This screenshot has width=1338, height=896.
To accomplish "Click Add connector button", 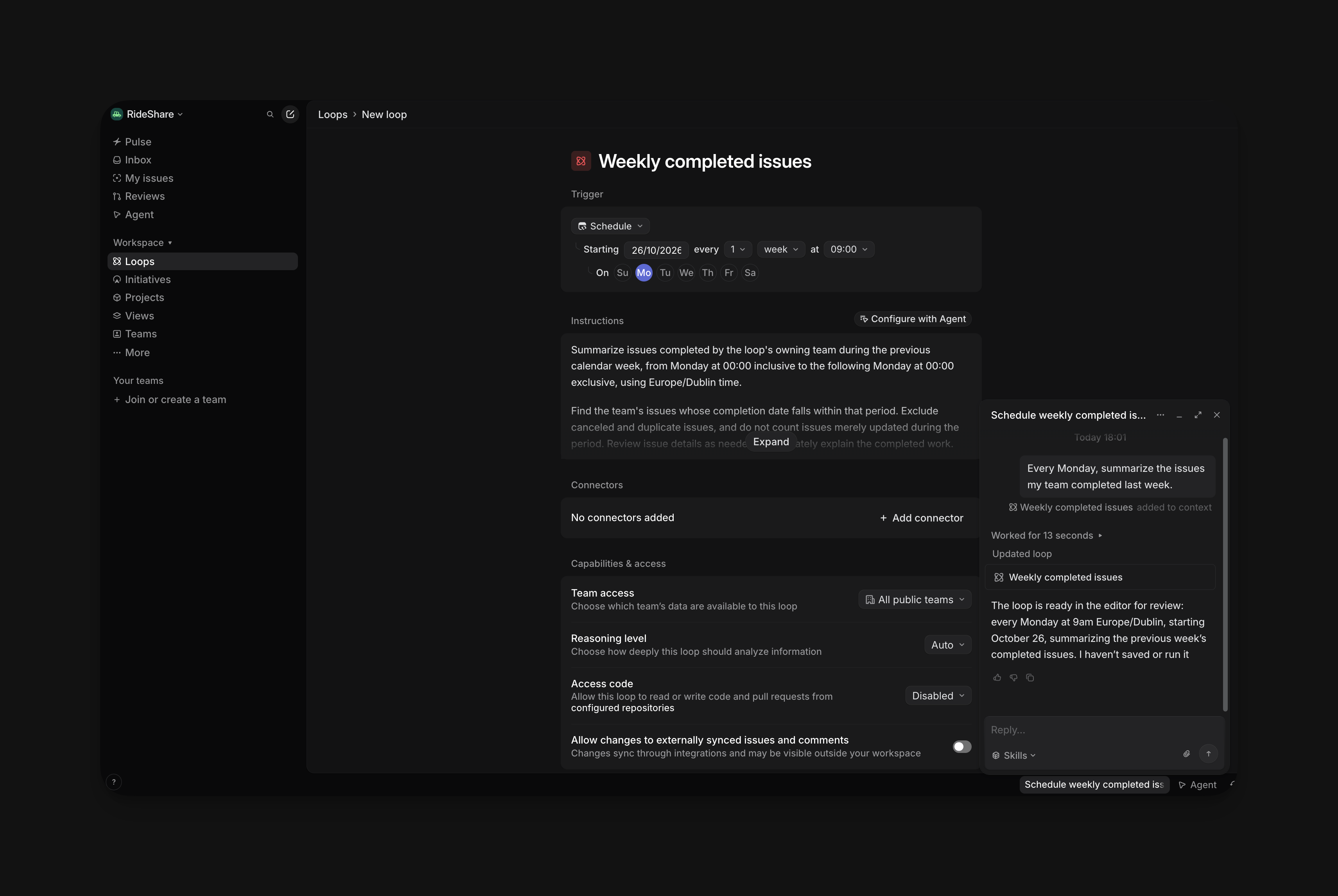I will click(x=921, y=518).
